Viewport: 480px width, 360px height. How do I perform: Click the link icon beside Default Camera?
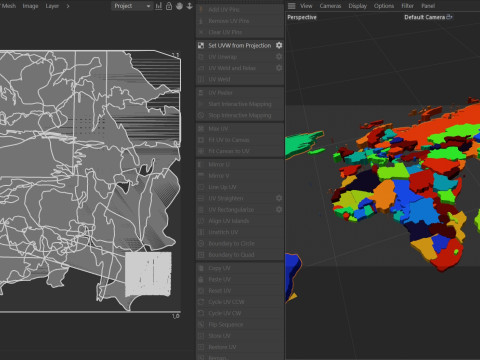pos(449,17)
